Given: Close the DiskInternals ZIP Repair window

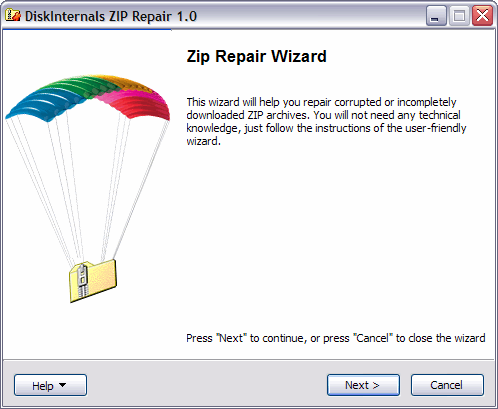Looking at the screenshot, I should (x=482, y=16).
